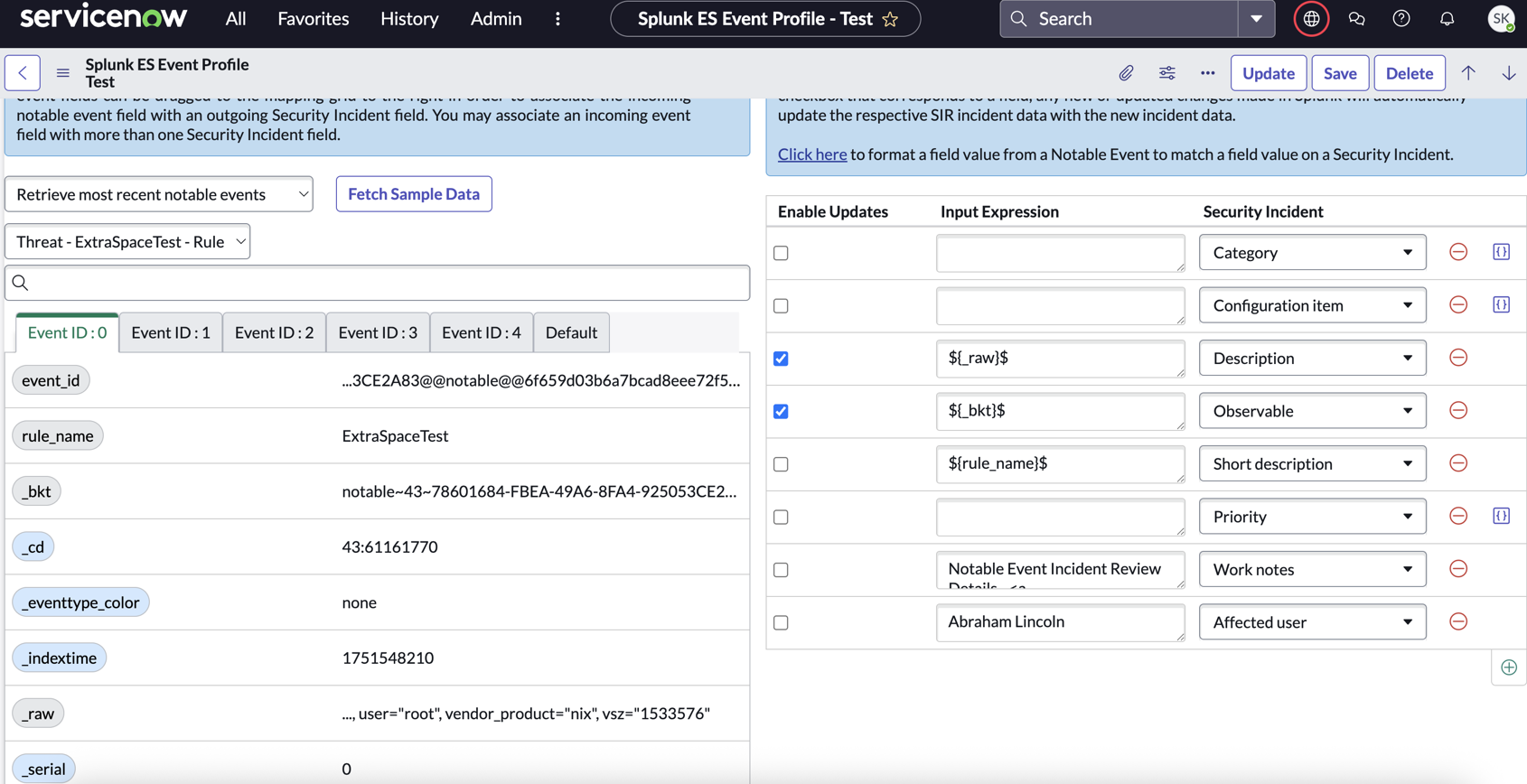Uncheck Enable Updates for Observable row
Image resolution: width=1527 pixels, height=784 pixels.
tap(781, 412)
